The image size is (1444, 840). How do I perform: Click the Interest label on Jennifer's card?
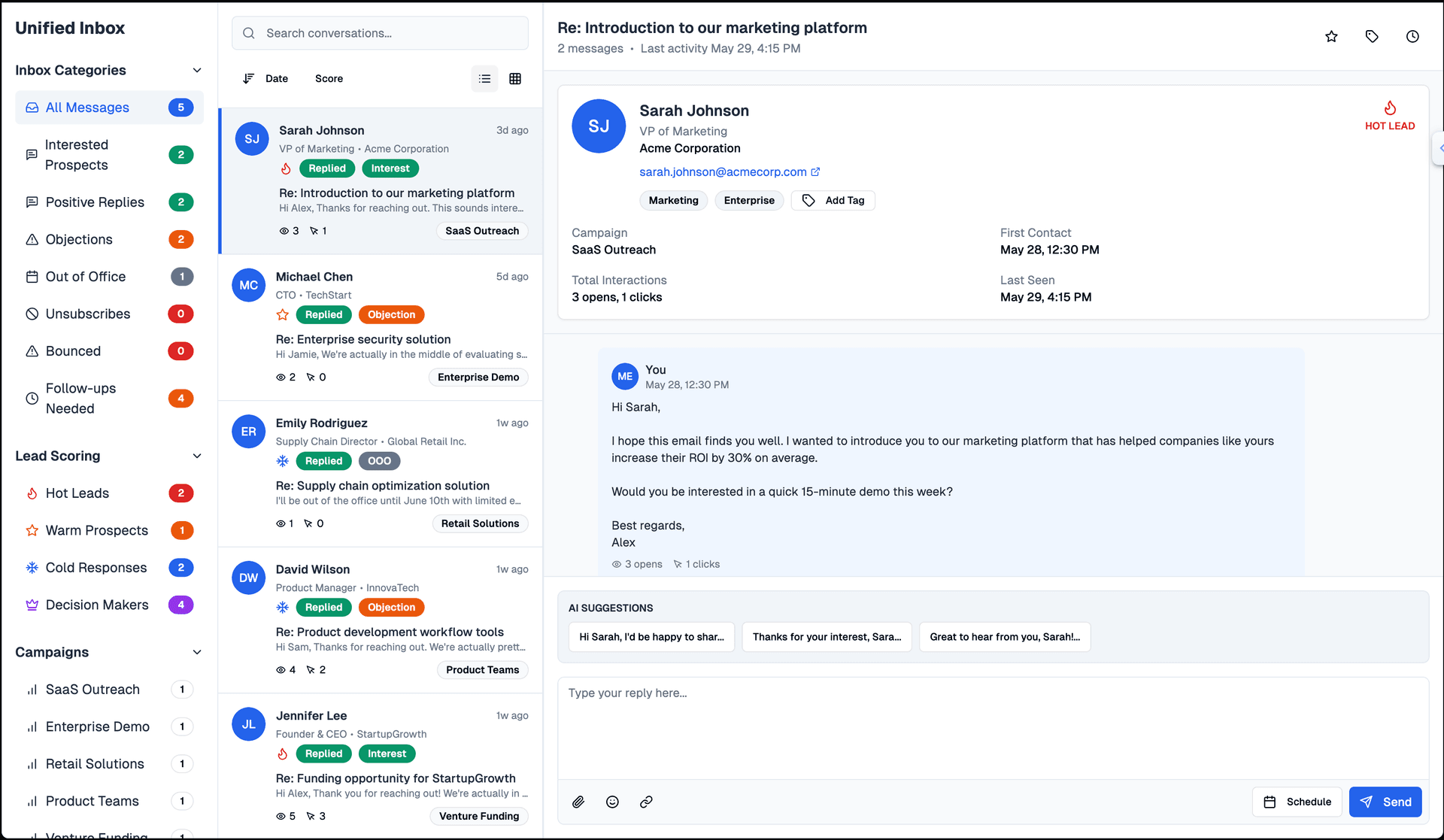click(387, 754)
